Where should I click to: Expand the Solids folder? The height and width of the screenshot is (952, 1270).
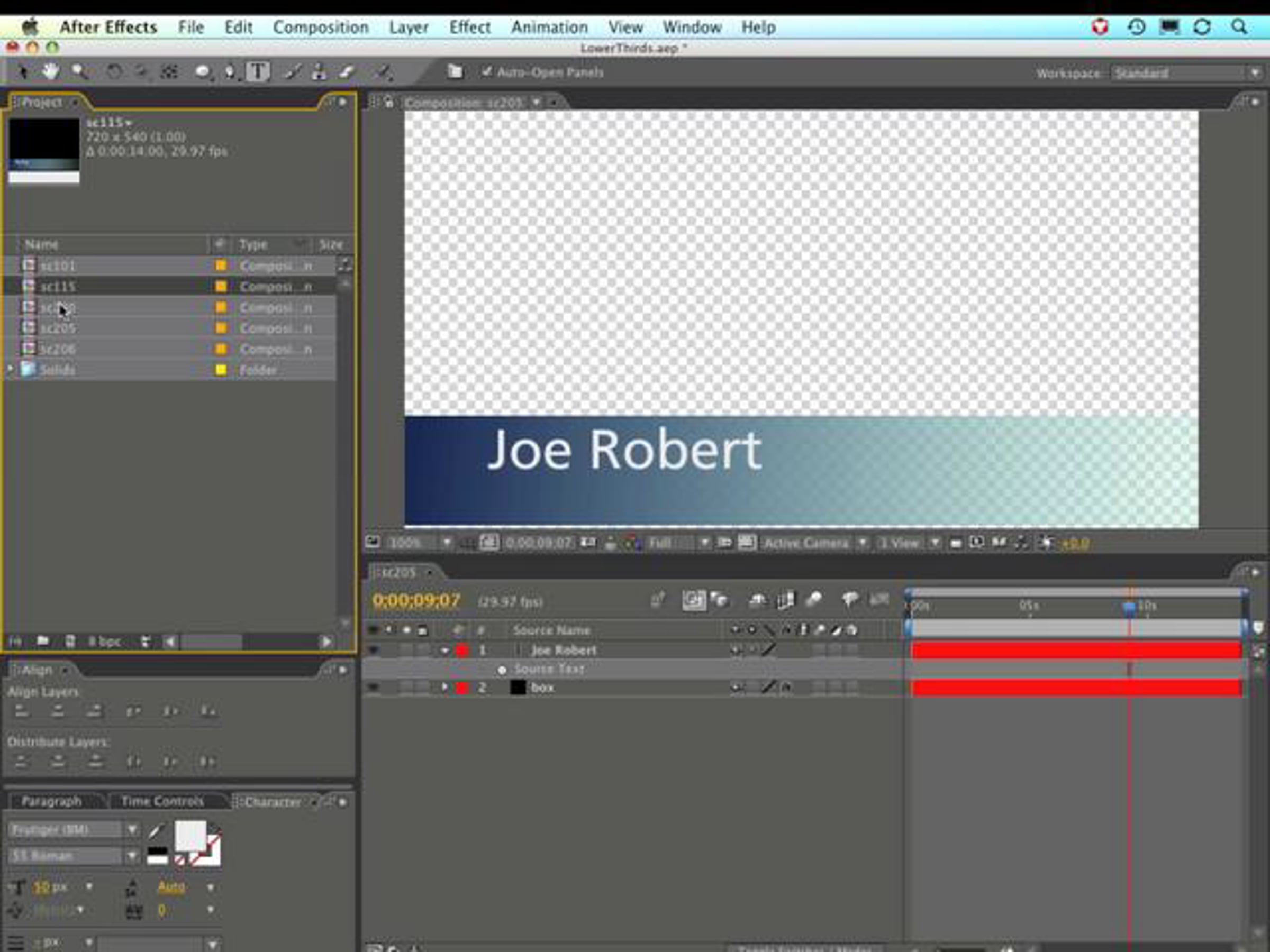tap(10, 370)
